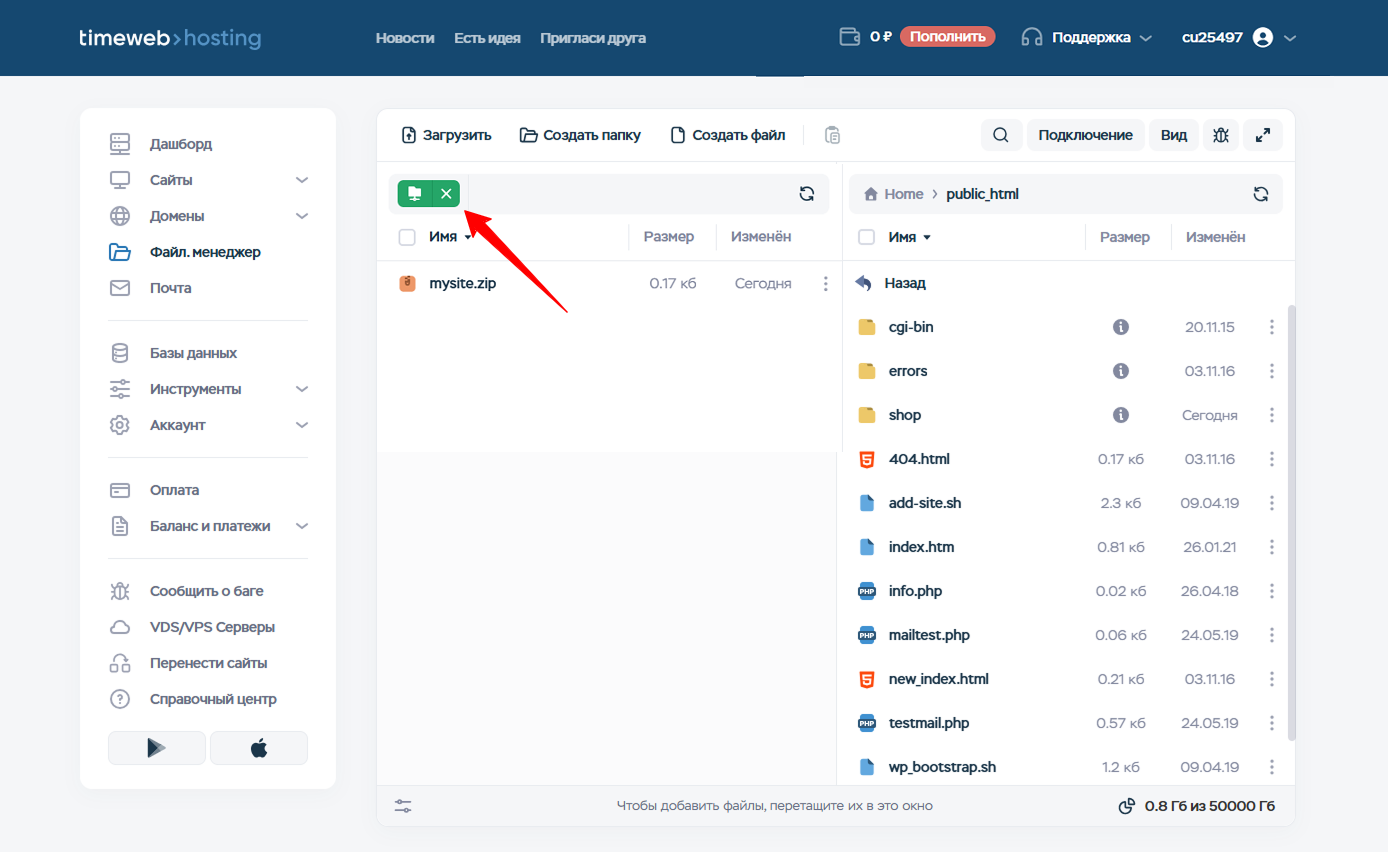Screen dimensions: 1388x852
Task: Open actions menu for add-site.sh
Action: 1272,503
